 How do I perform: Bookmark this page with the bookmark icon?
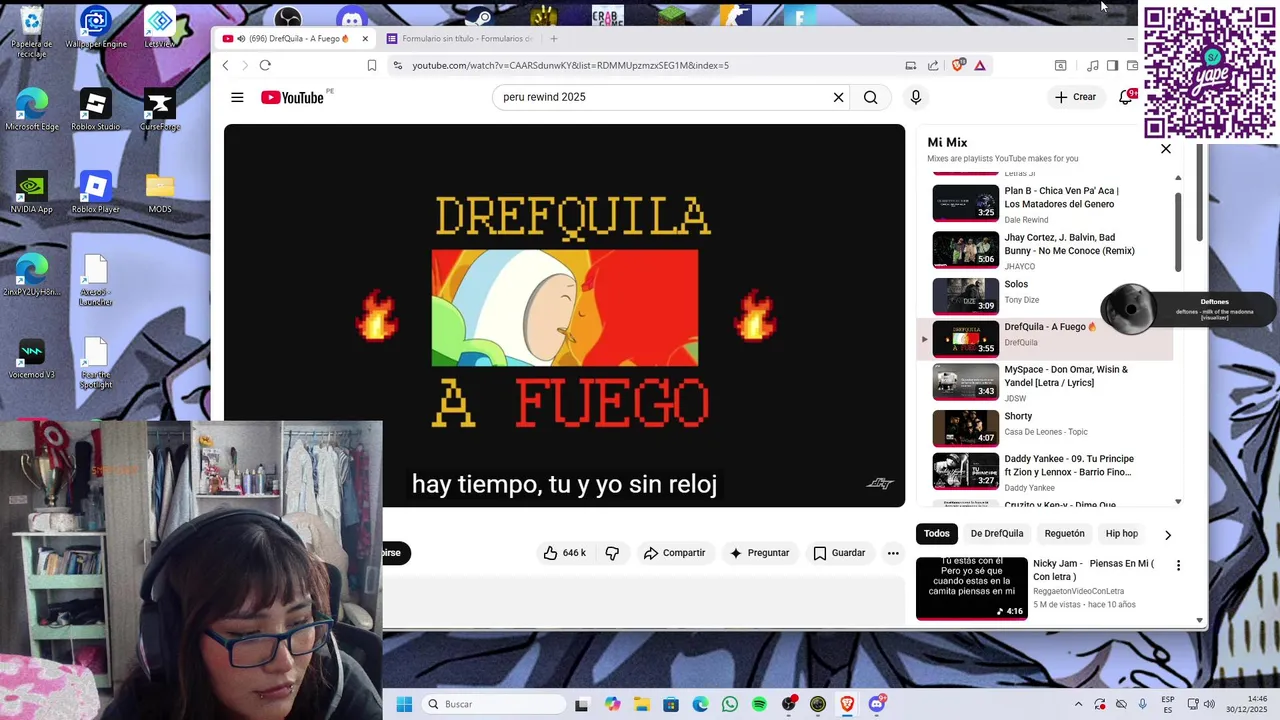tap(372, 65)
